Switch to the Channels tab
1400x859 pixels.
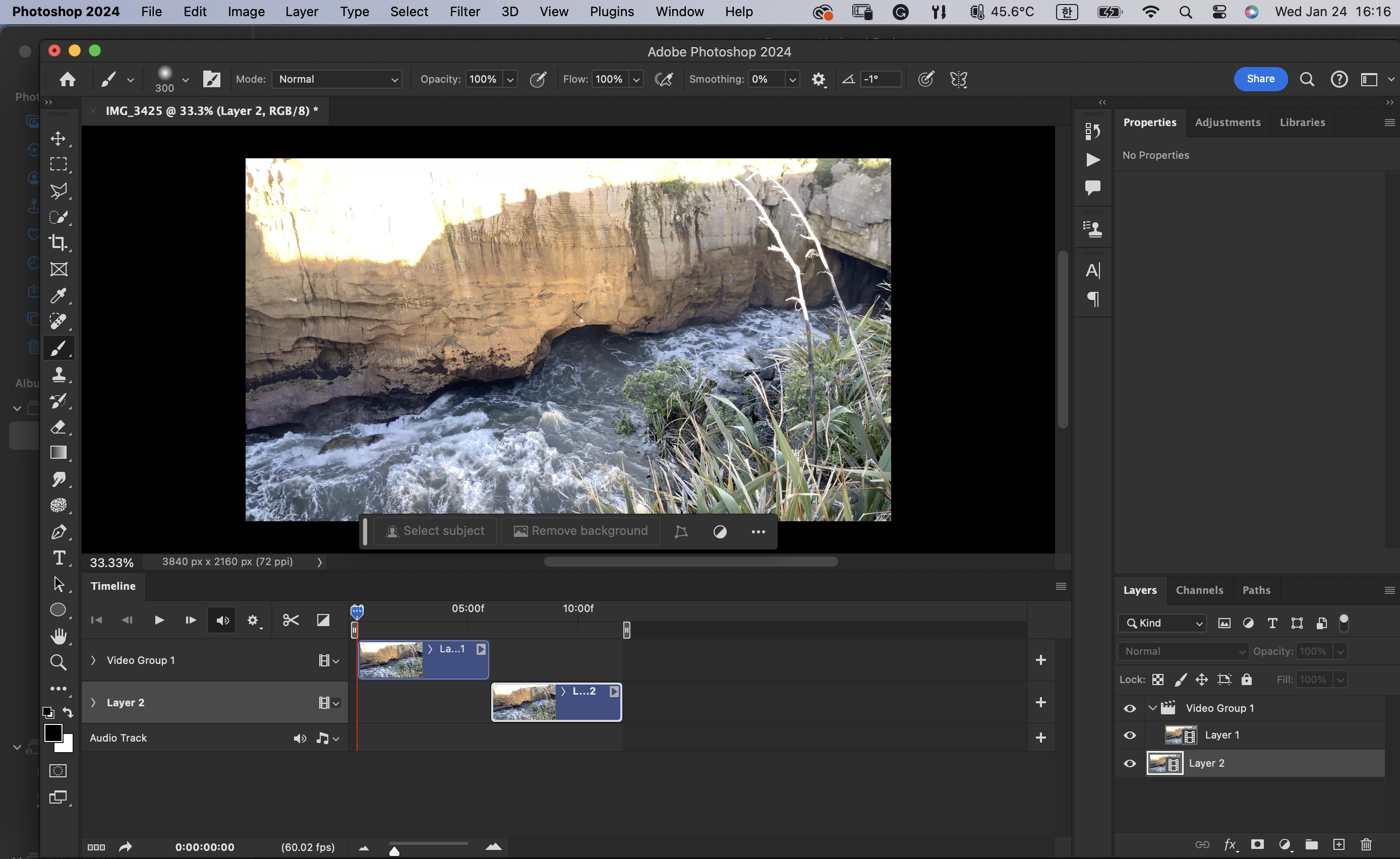1199,590
